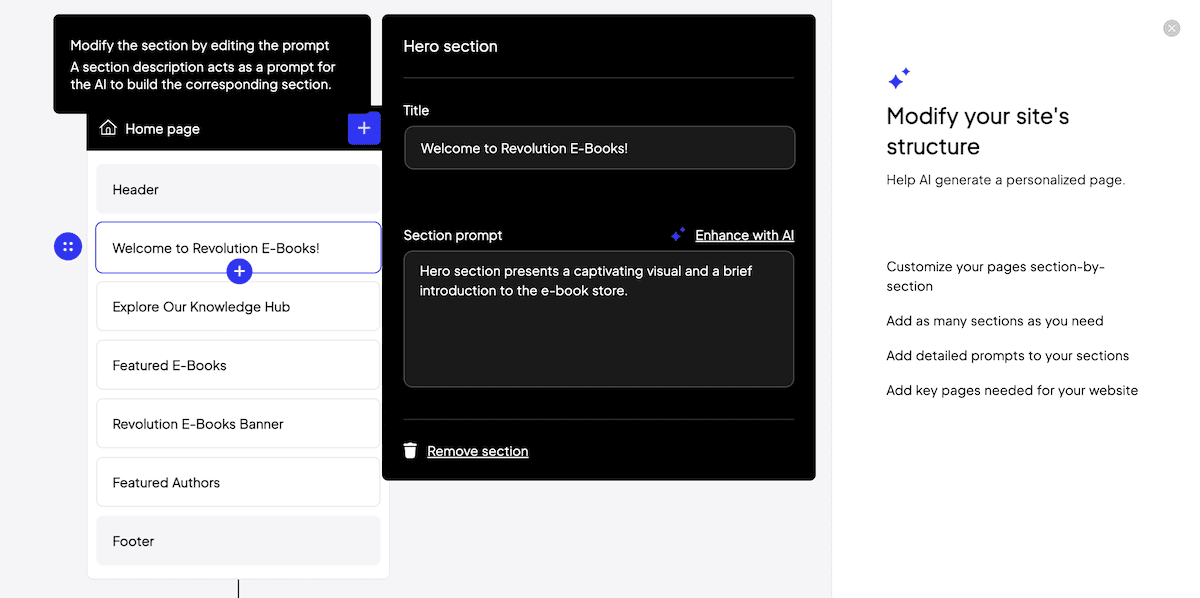Screen dimensions: 1200x598
Task: Click the Home page house icon
Action: click(109, 128)
